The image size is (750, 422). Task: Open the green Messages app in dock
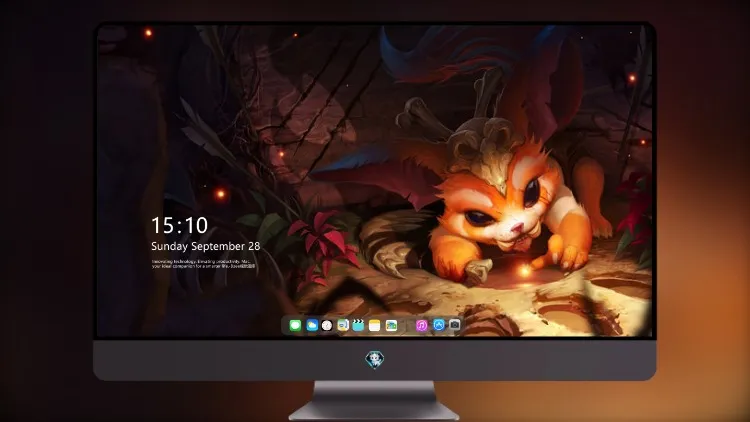coord(295,325)
